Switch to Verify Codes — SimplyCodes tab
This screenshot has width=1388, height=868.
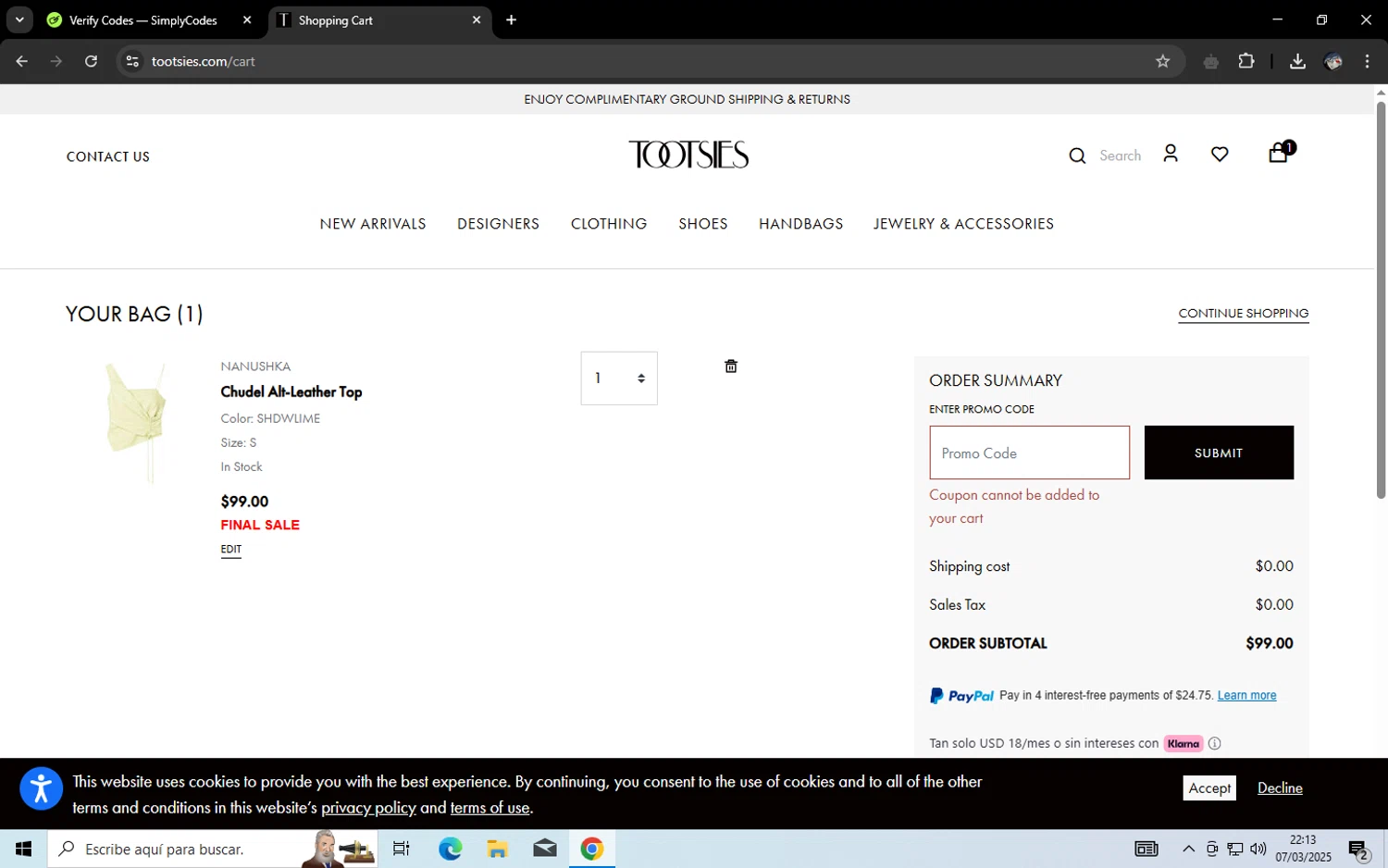click(x=143, y=20)
